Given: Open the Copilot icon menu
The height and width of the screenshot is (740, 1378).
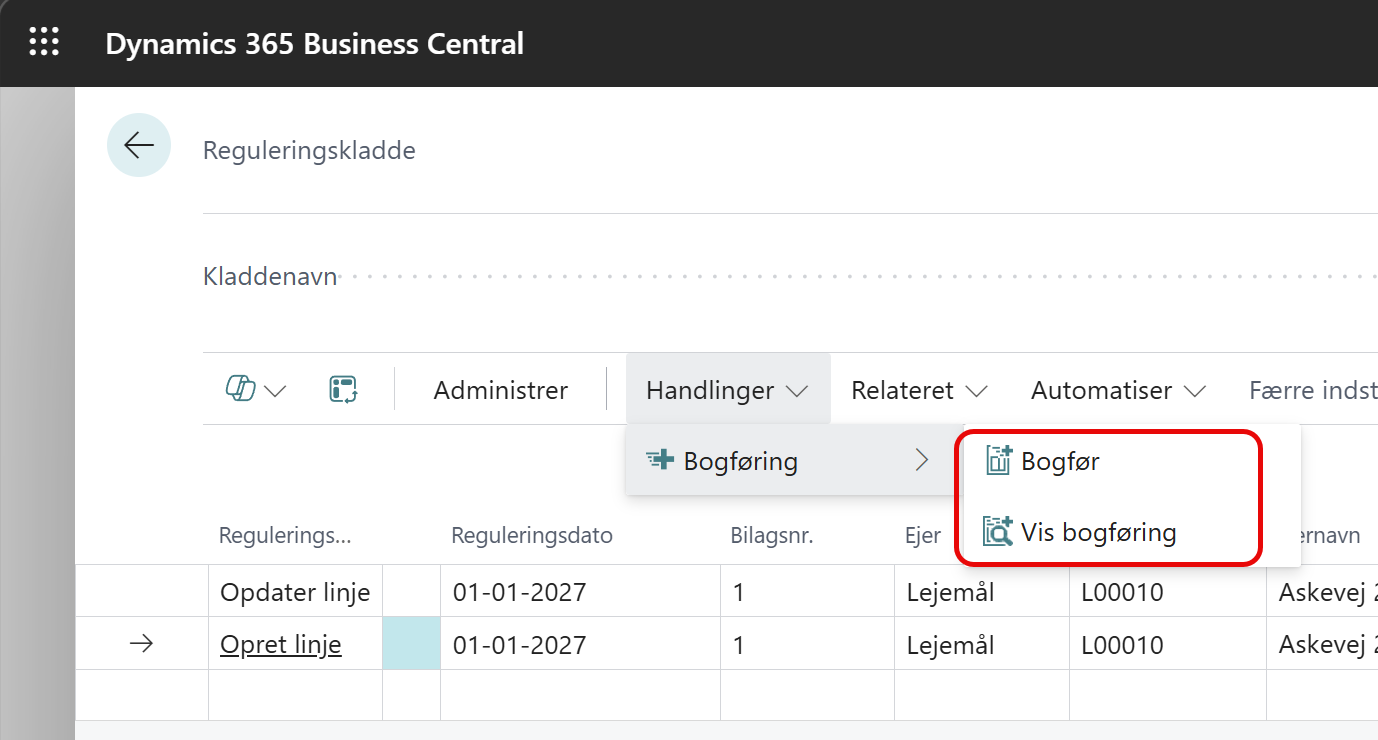Looking at the screenshot, I should coord(255,390).
